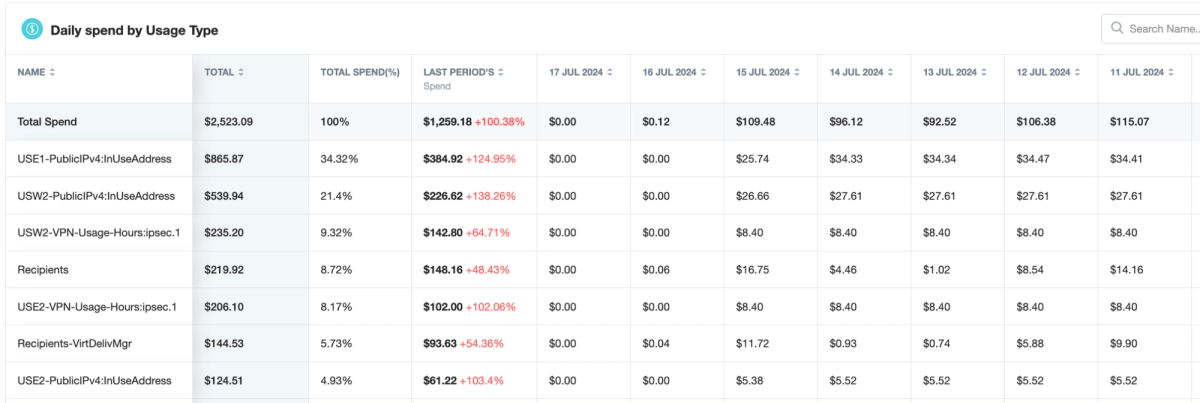This screenshot has width=1200, height=403.
Task: Sort by 16 JUL 2024 column arrows
Action: (x=703, y=72)
